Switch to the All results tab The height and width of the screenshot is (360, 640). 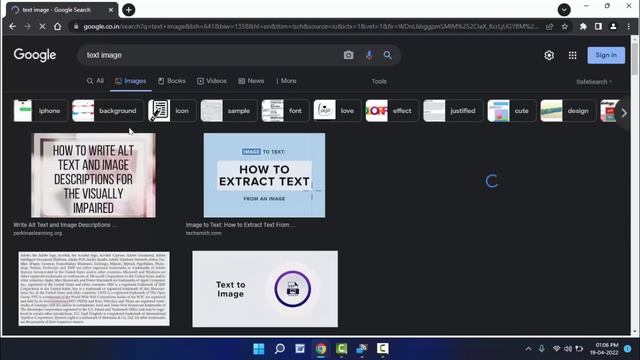pyautogui.click(x=95, y=81)
